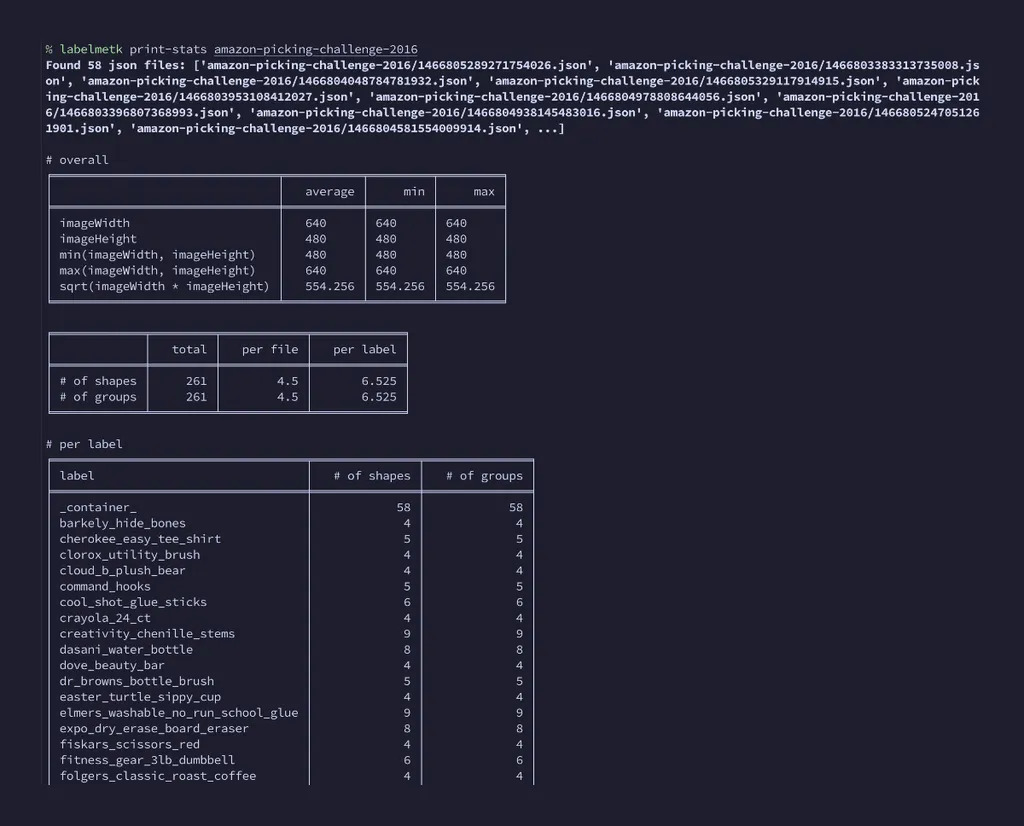
Task: Click the print-stats subcommand text
Action: click(168, 49)
